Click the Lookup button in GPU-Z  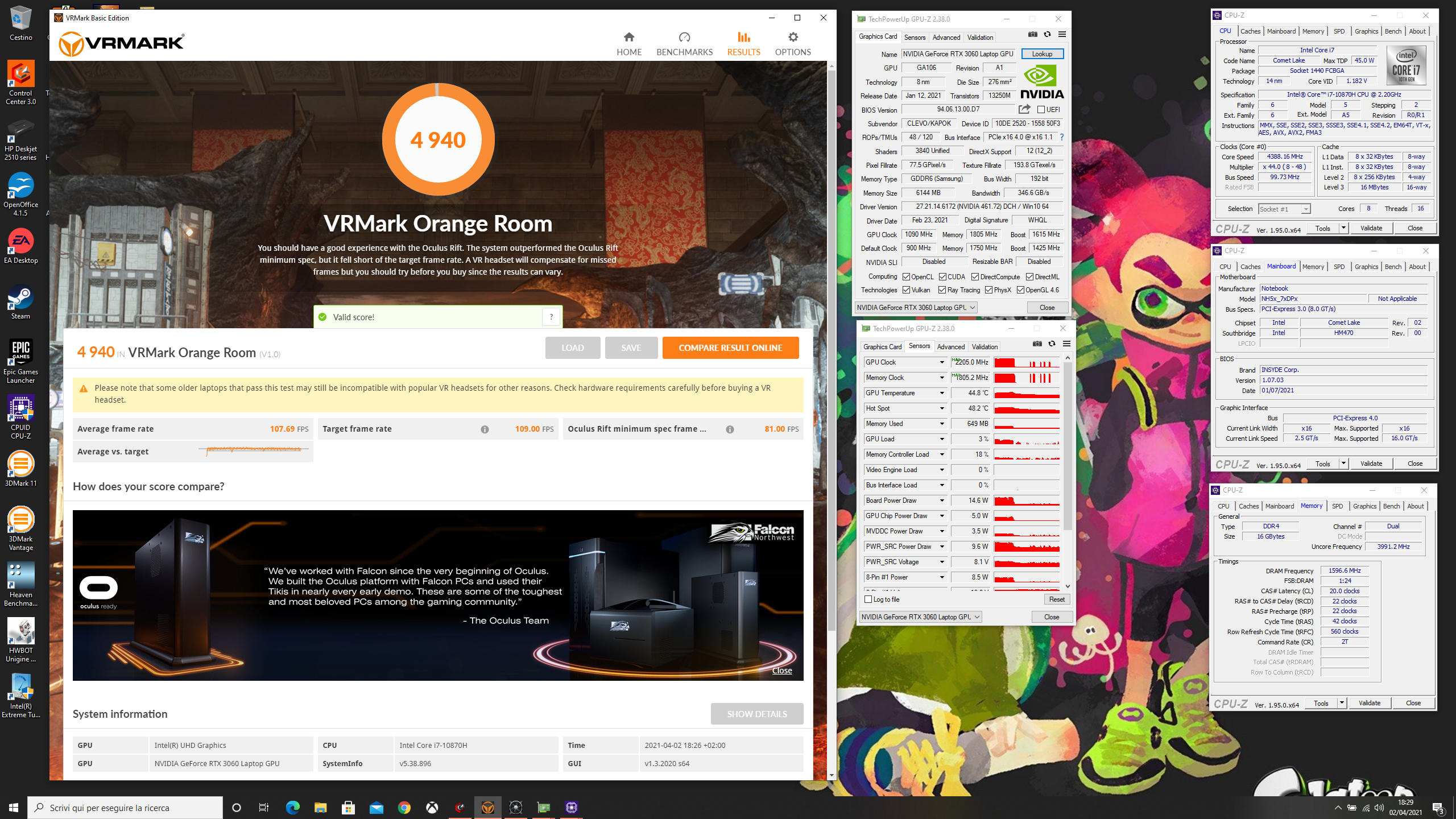[x=1042, y=54]
